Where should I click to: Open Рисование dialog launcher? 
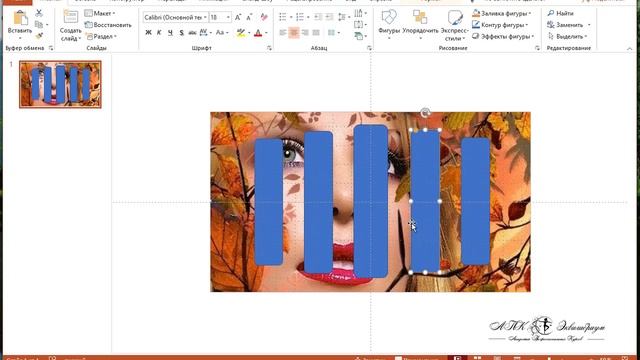pos(537,48)
